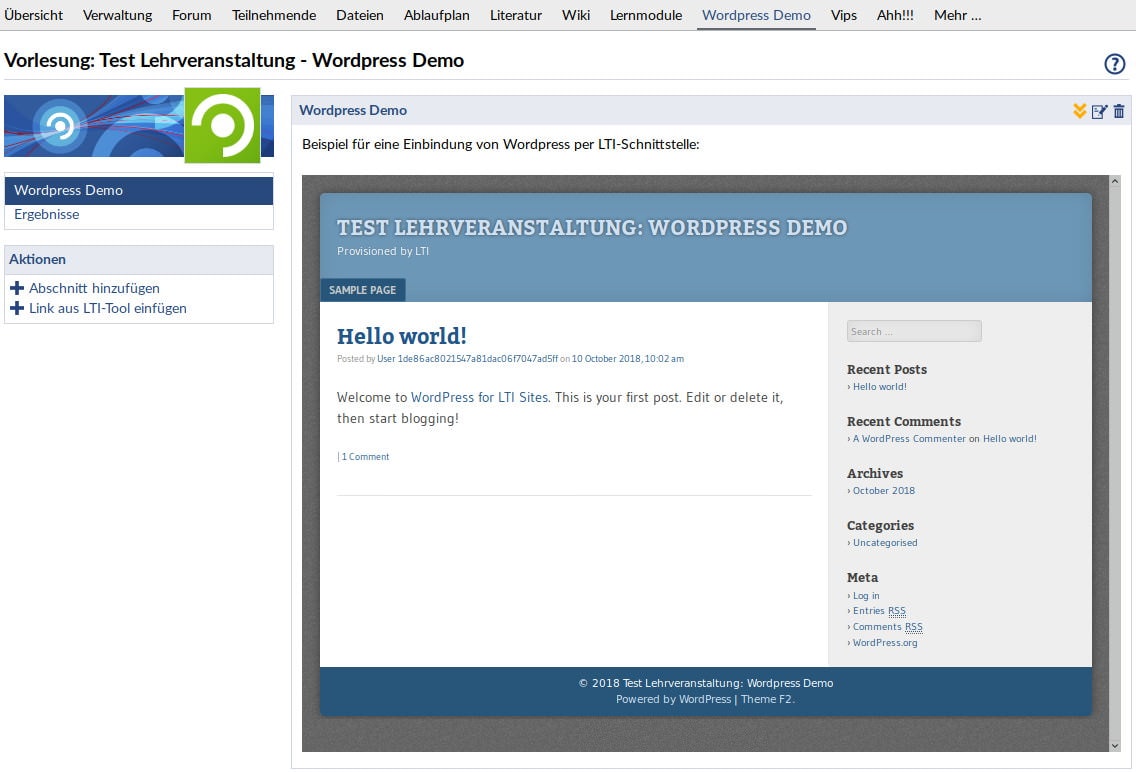Click the post author User 1de86ac8021547a81dac06f7047ad5ff link
This screenshot has width=1136, height=772.
pos(467,359)
